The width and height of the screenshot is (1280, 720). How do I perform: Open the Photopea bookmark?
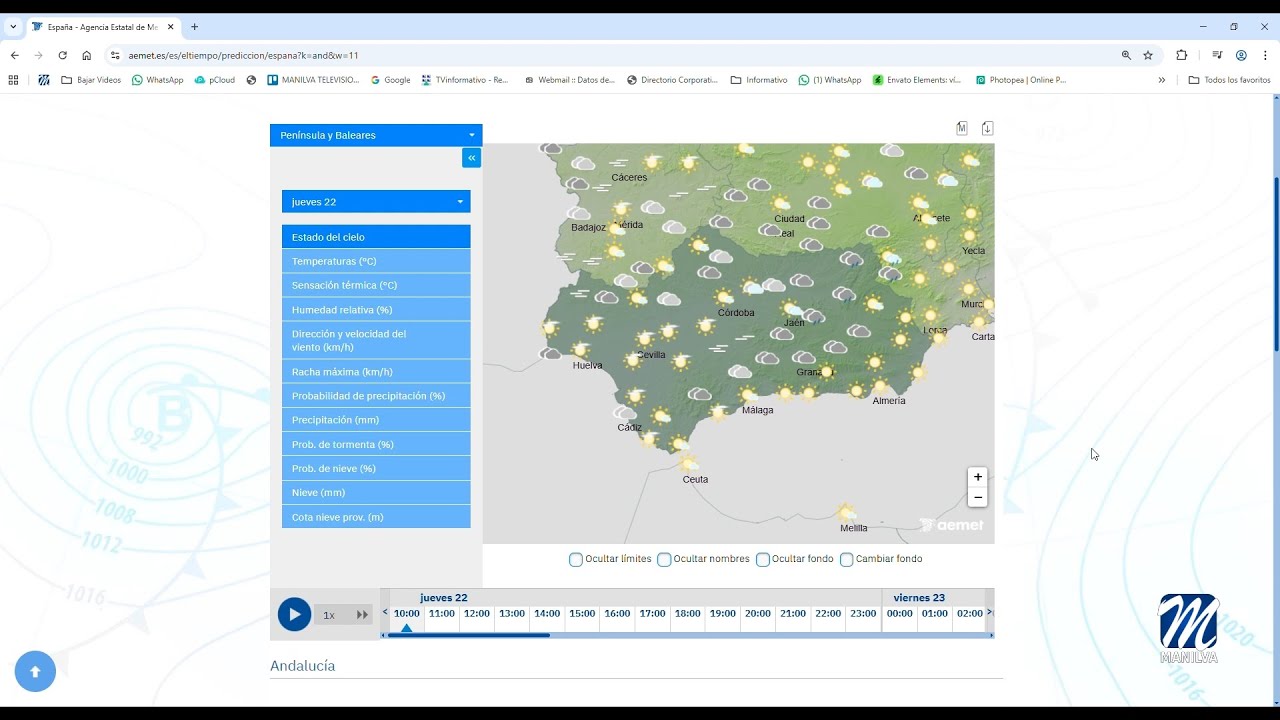(x=1021, y=80)
